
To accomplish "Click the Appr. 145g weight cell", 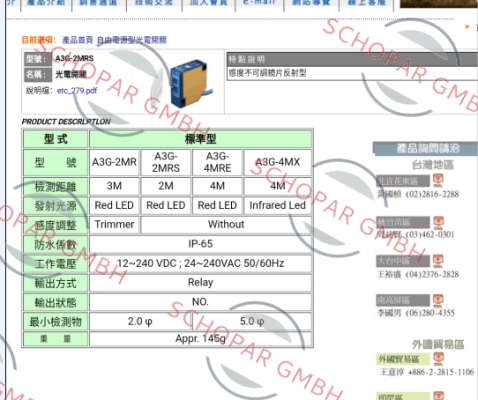I will click(x=200, y=339).
